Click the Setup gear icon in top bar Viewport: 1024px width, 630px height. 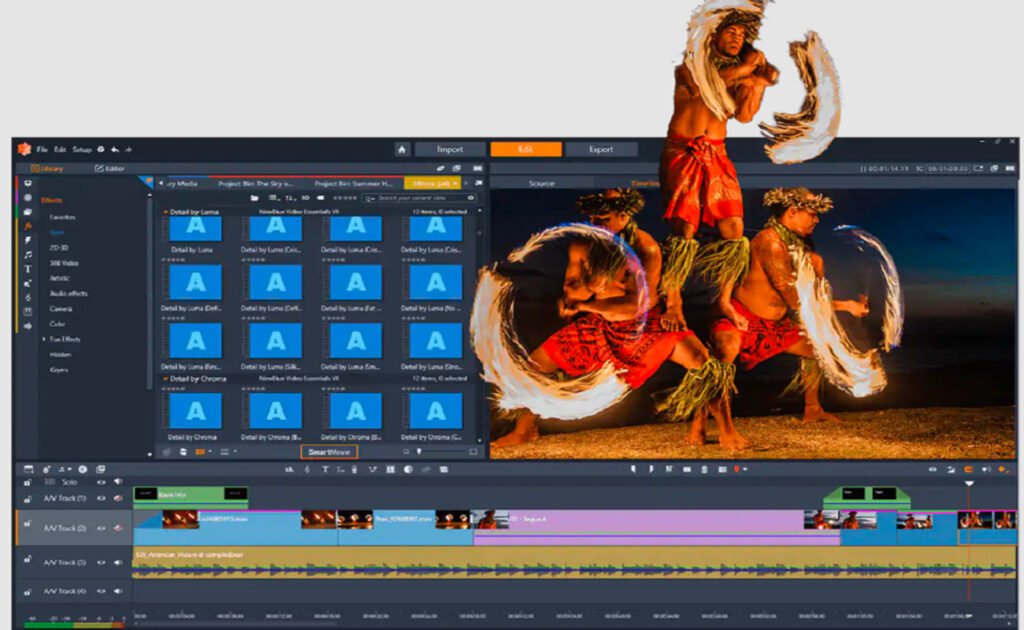(100, 149)
